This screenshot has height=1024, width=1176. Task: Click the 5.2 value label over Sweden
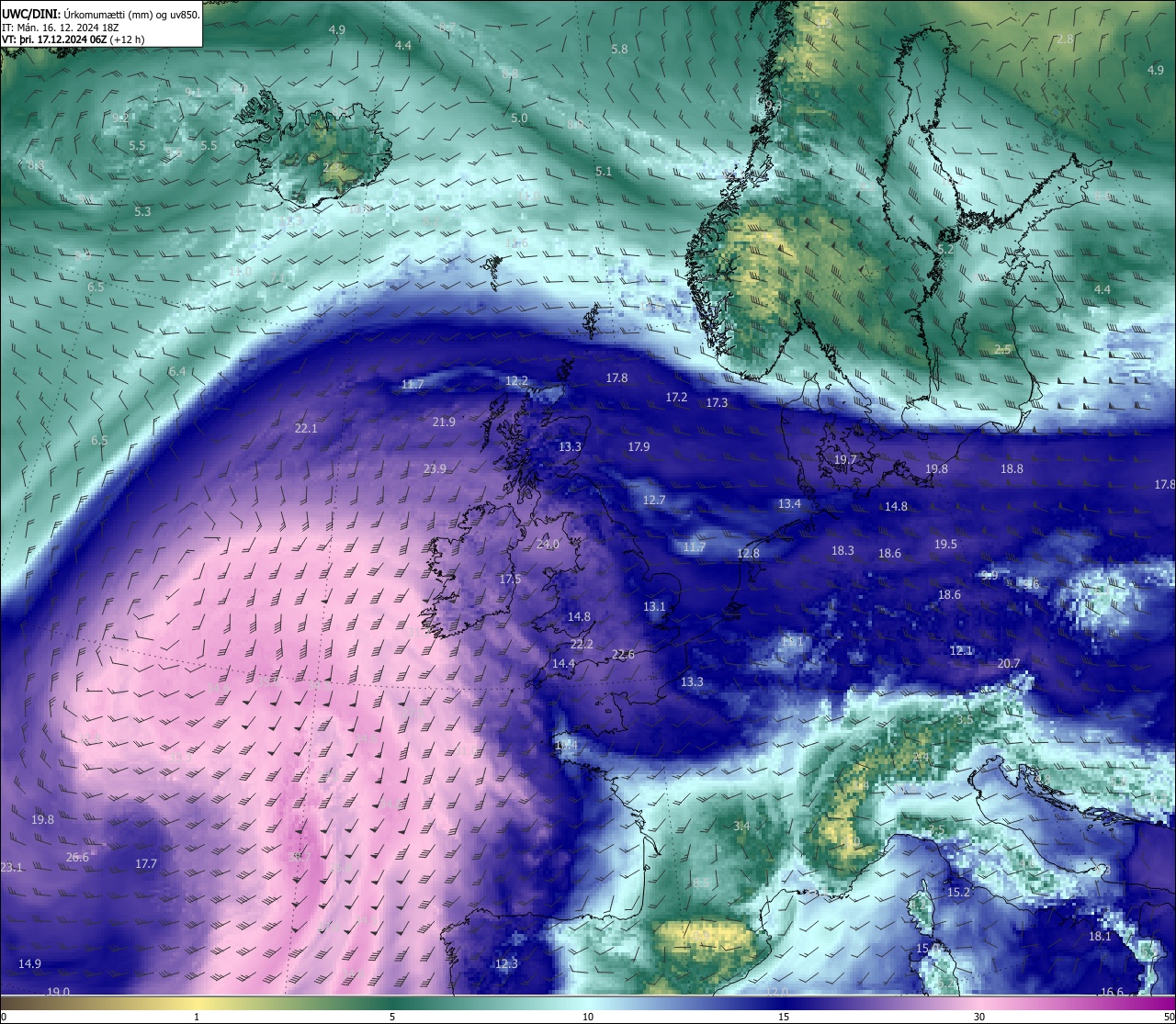[945, 250]
